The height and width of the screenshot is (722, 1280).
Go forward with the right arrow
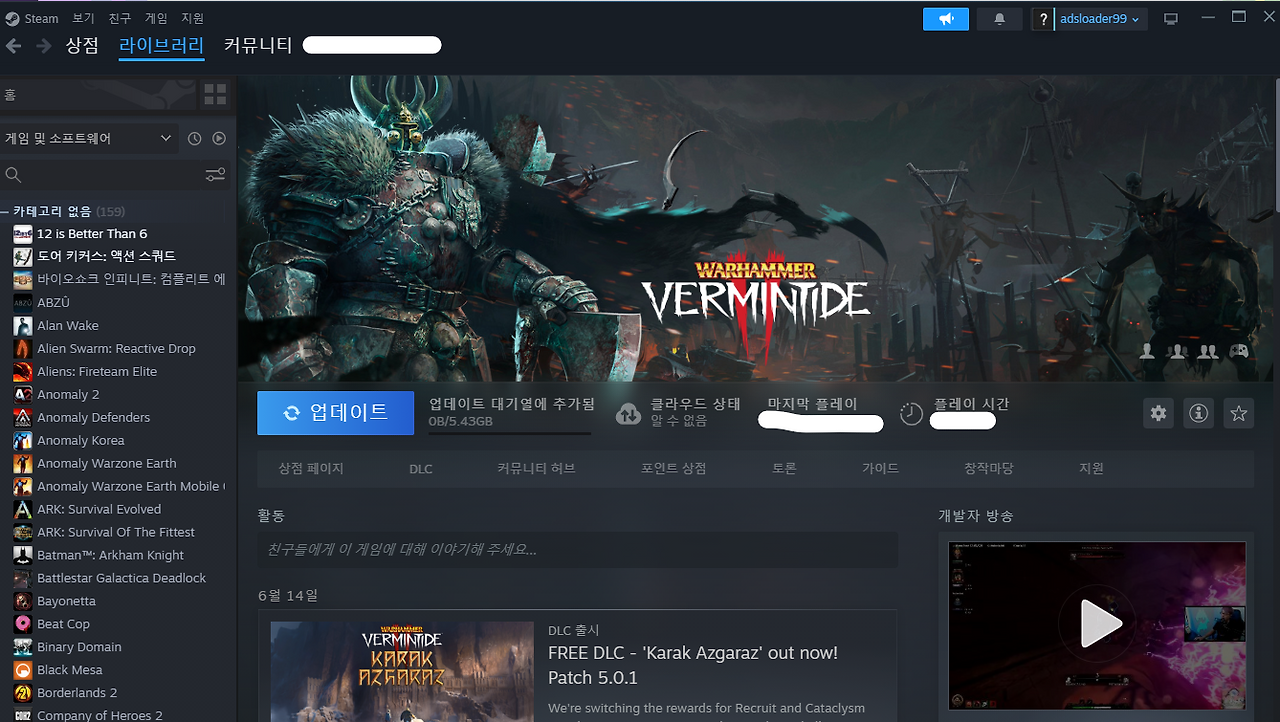point(43,46)
